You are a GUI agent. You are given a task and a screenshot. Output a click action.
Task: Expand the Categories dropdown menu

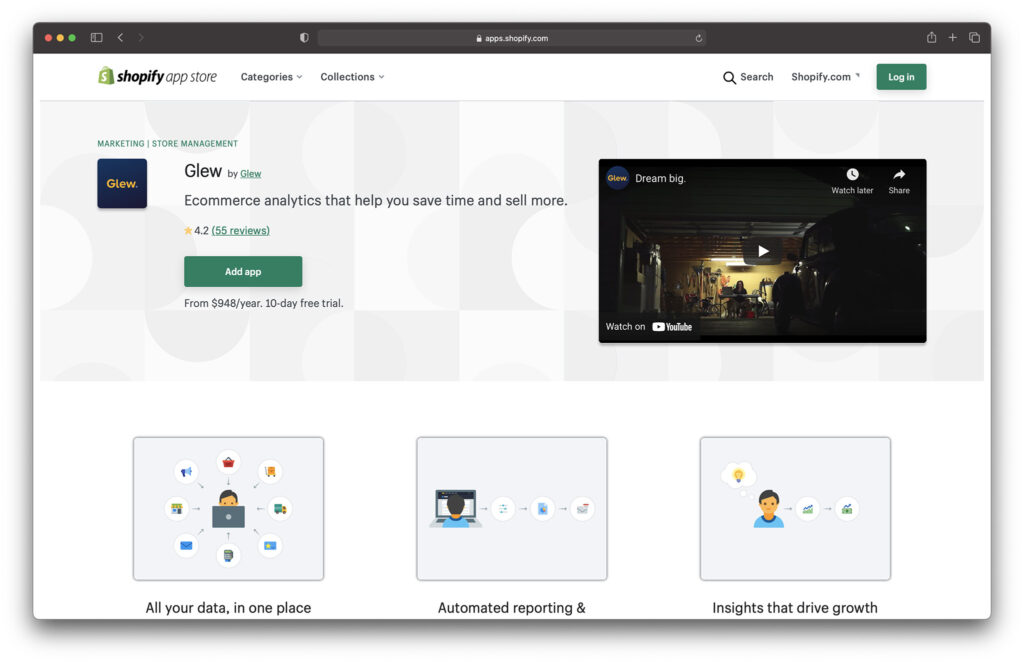coord(271,77)
